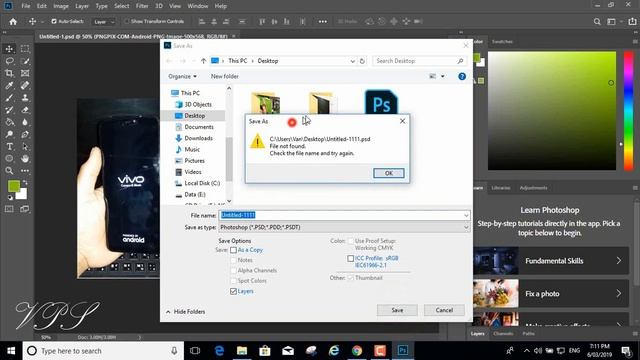Toggle the Auto-Select checkbox

pyautogui.click(x=54, y=21)
